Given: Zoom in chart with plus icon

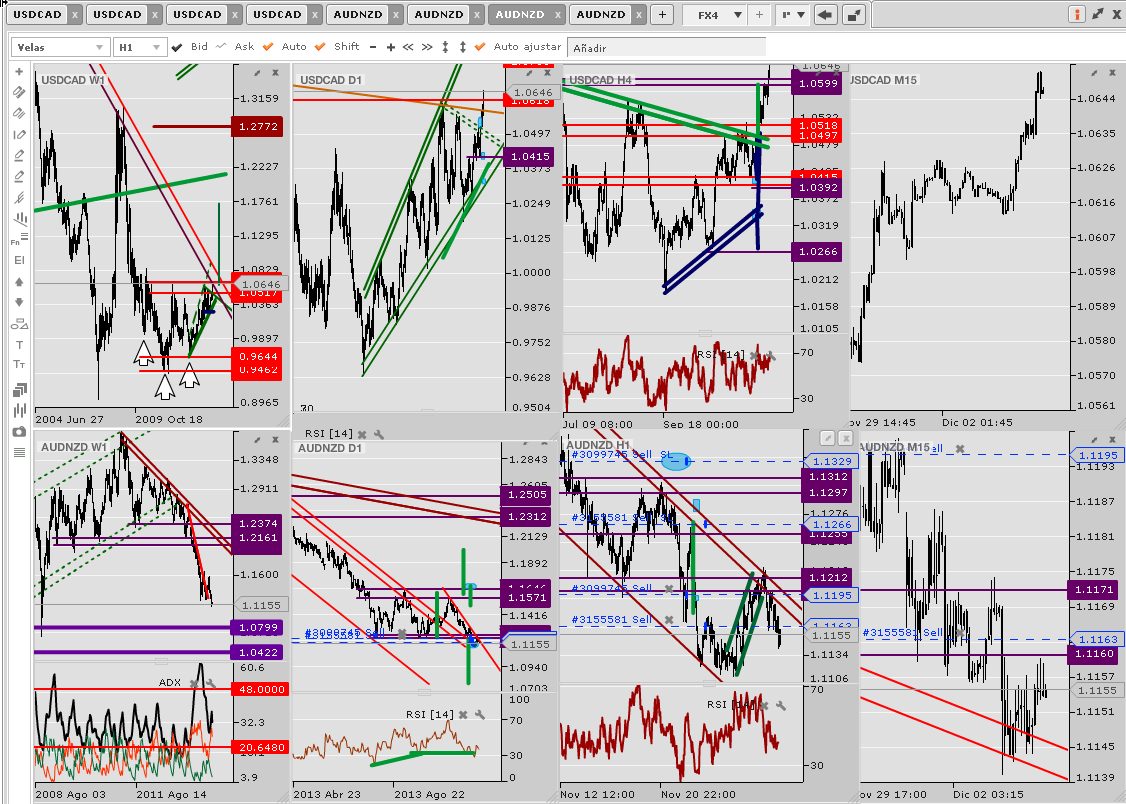Looking at the screenshot, I should point(391,47).
